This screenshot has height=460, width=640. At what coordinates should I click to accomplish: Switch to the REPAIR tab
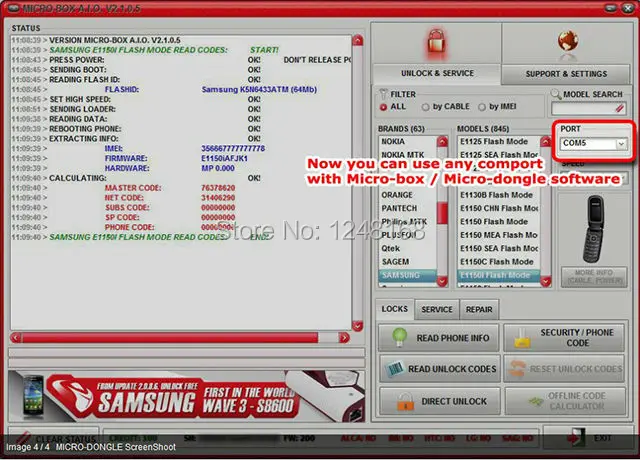tap(479, 310)
